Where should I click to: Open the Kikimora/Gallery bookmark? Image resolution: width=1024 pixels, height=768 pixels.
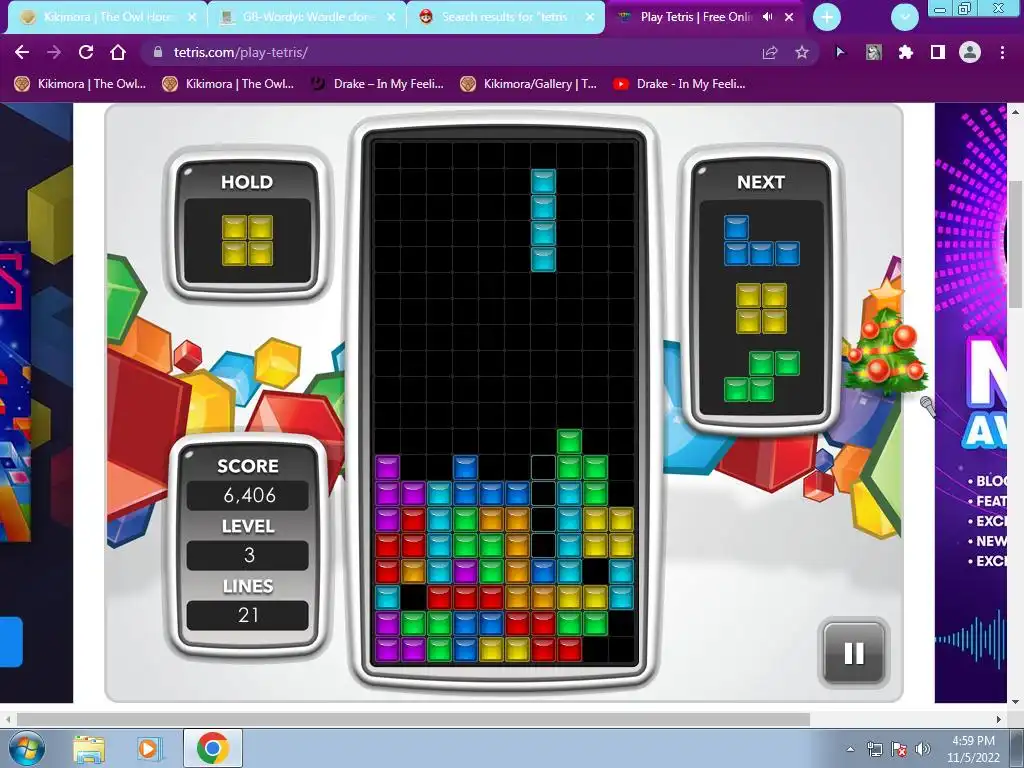[x=528, y=84]
